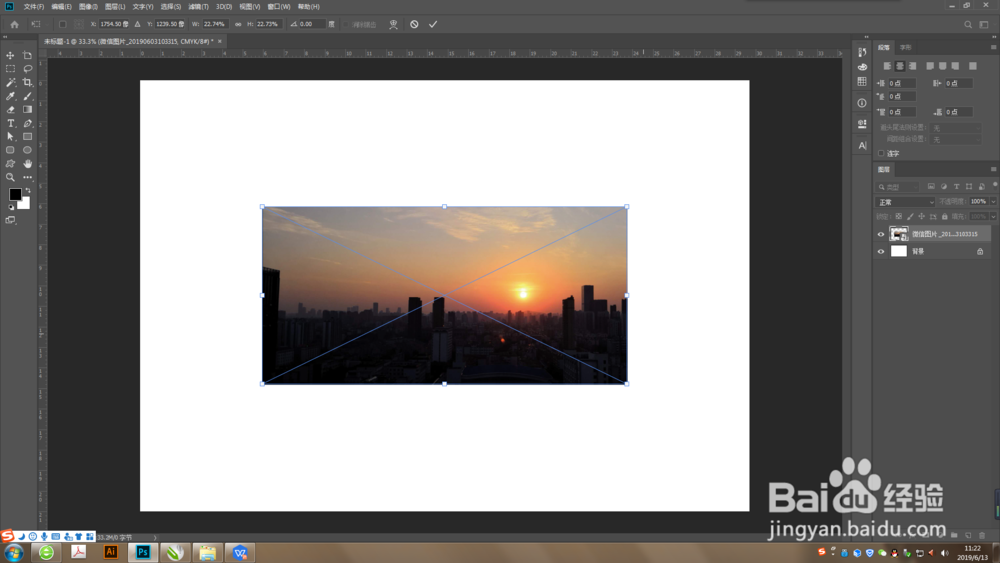Go to the Home screen
Viewport: 1000px width, 563px height.
(x=15, y=24)
